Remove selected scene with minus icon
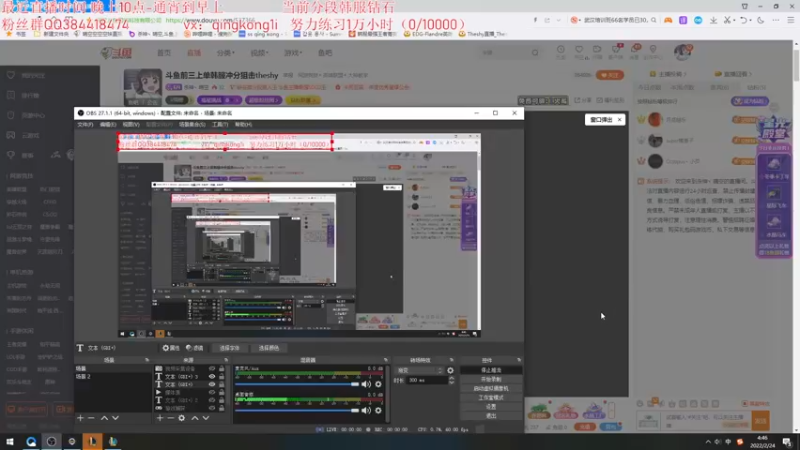 click(91, 418)
